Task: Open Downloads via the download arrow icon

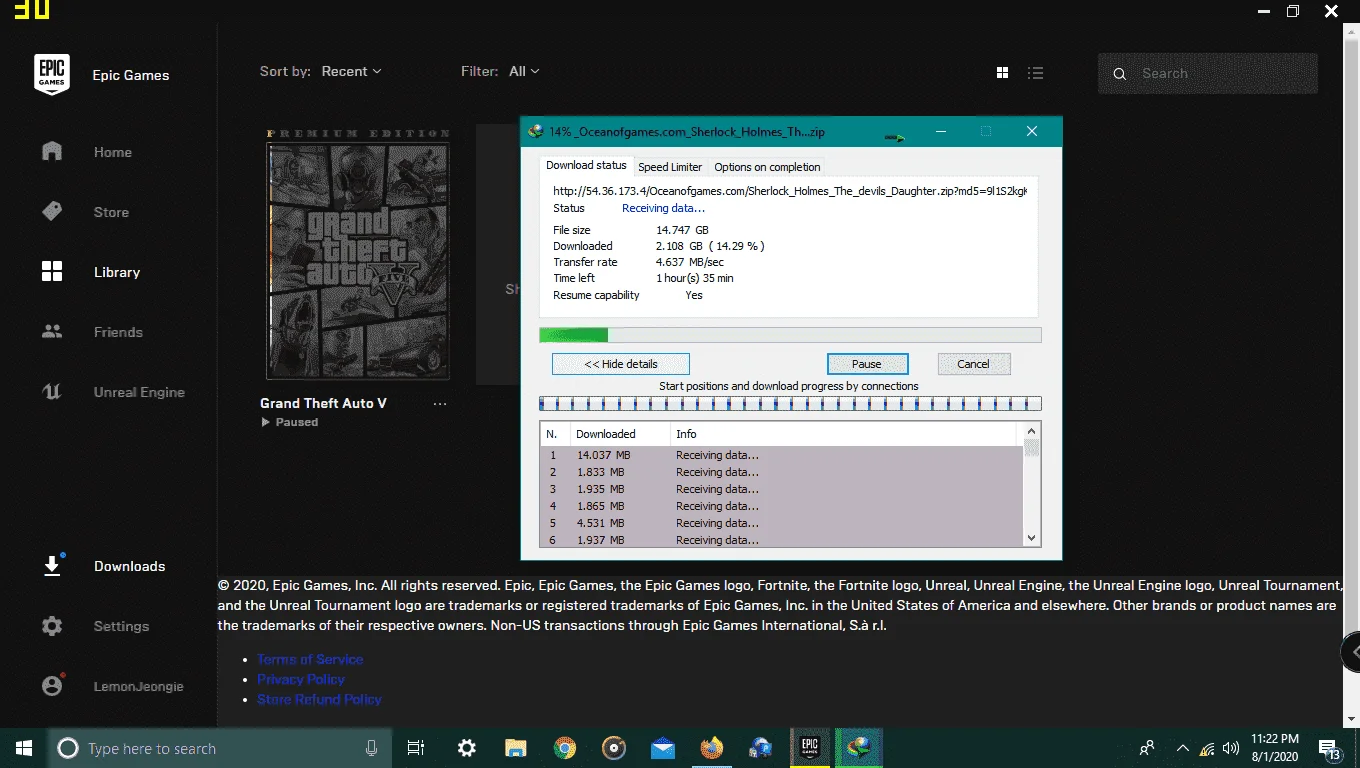Action: pyautogui.click(x=52, y=566)
